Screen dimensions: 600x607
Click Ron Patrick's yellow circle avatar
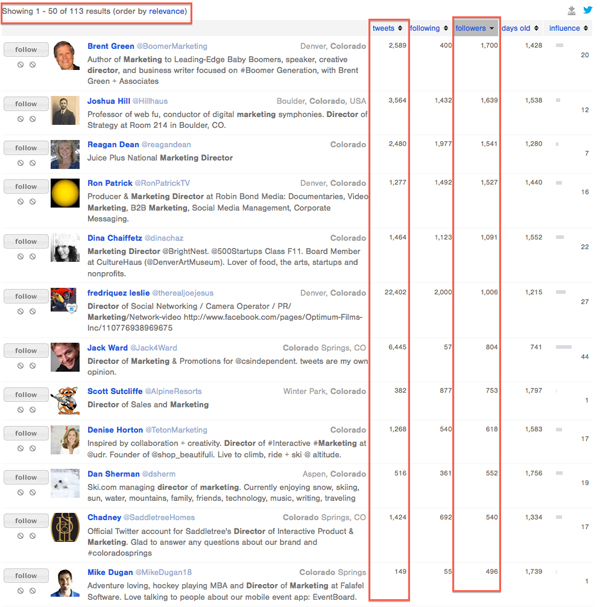pyautogui.click(x=65, y=193)
